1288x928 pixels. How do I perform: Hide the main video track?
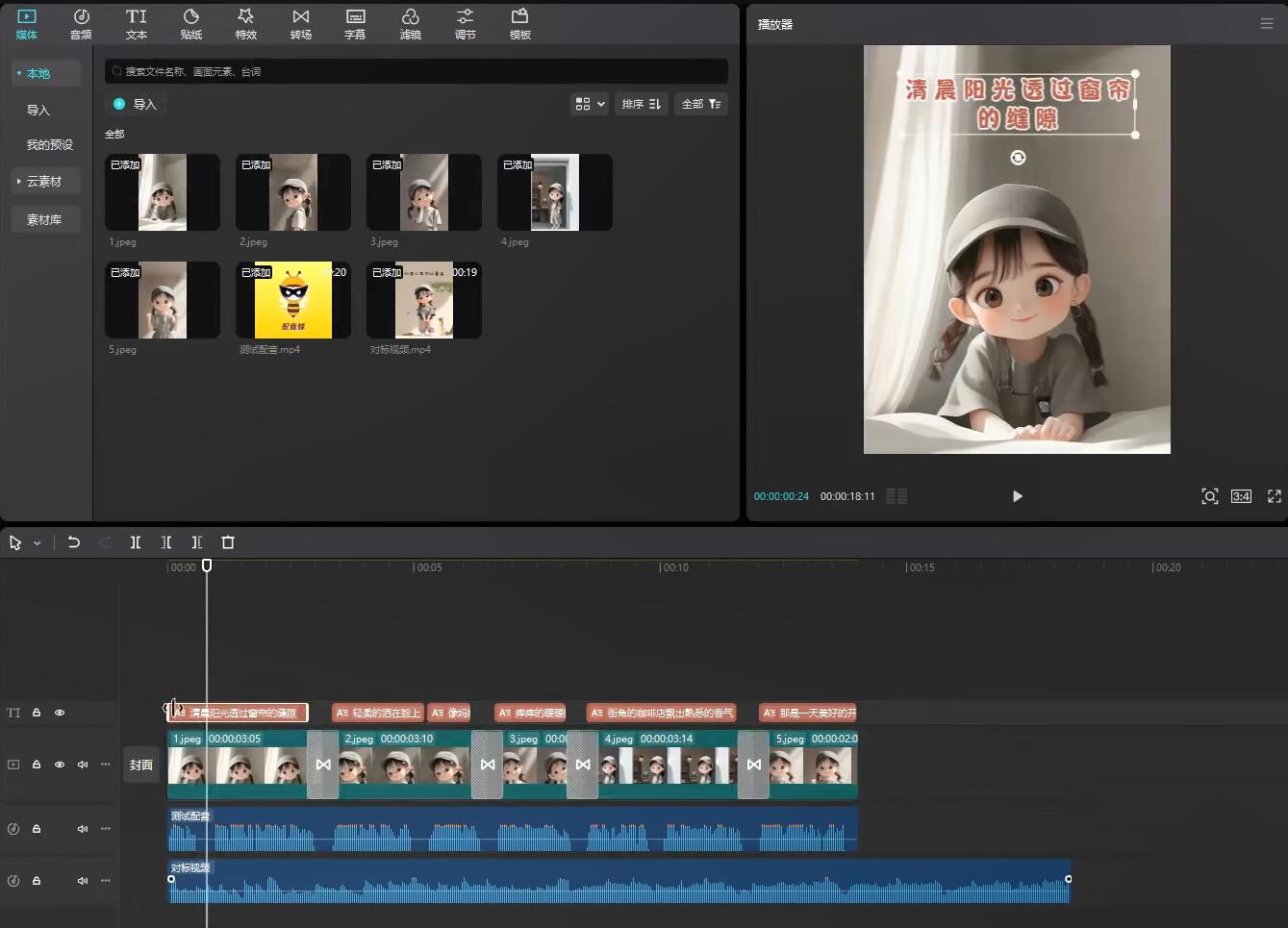pos(60,765)
